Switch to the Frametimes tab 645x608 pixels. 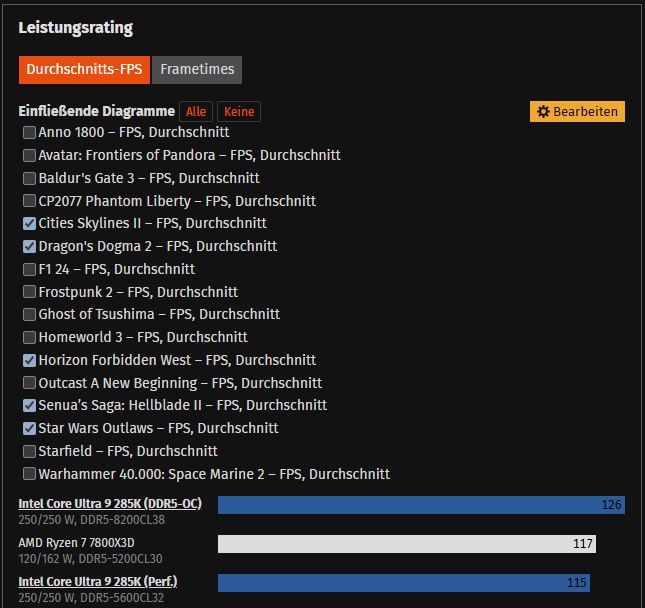(x=197, y=70)
